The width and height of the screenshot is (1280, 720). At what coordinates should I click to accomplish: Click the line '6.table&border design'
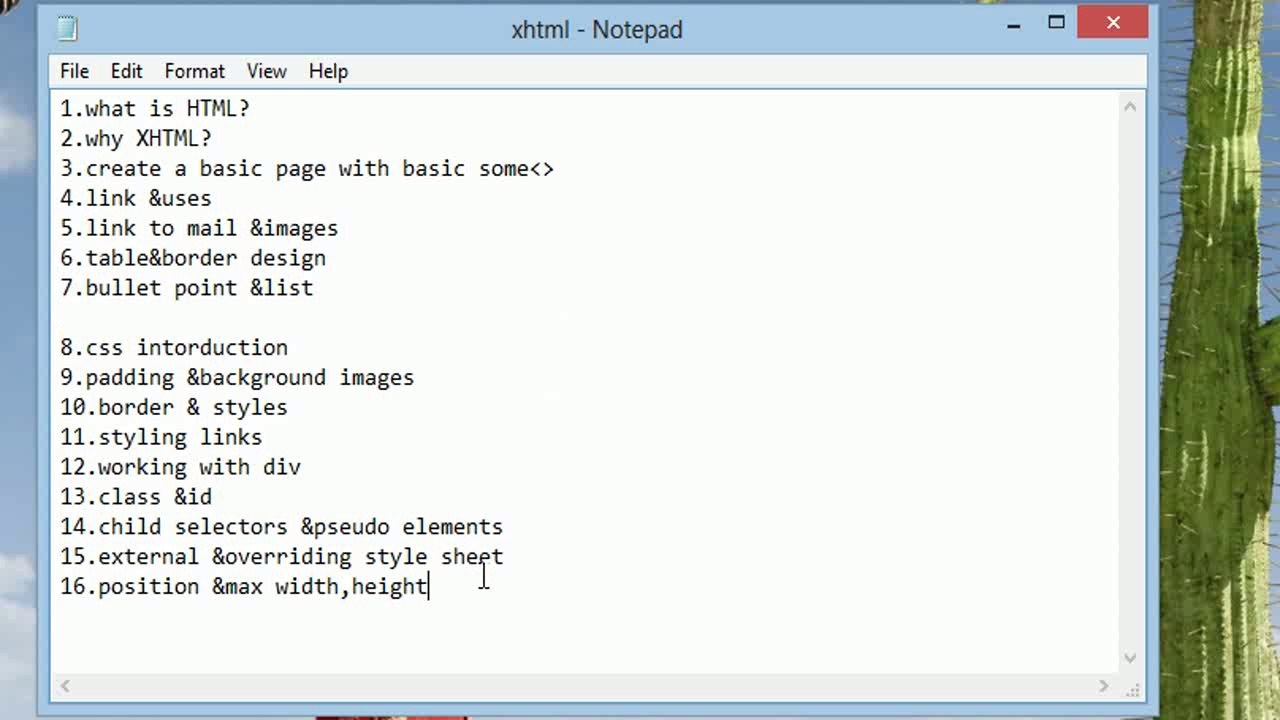[x=192, y=258]
